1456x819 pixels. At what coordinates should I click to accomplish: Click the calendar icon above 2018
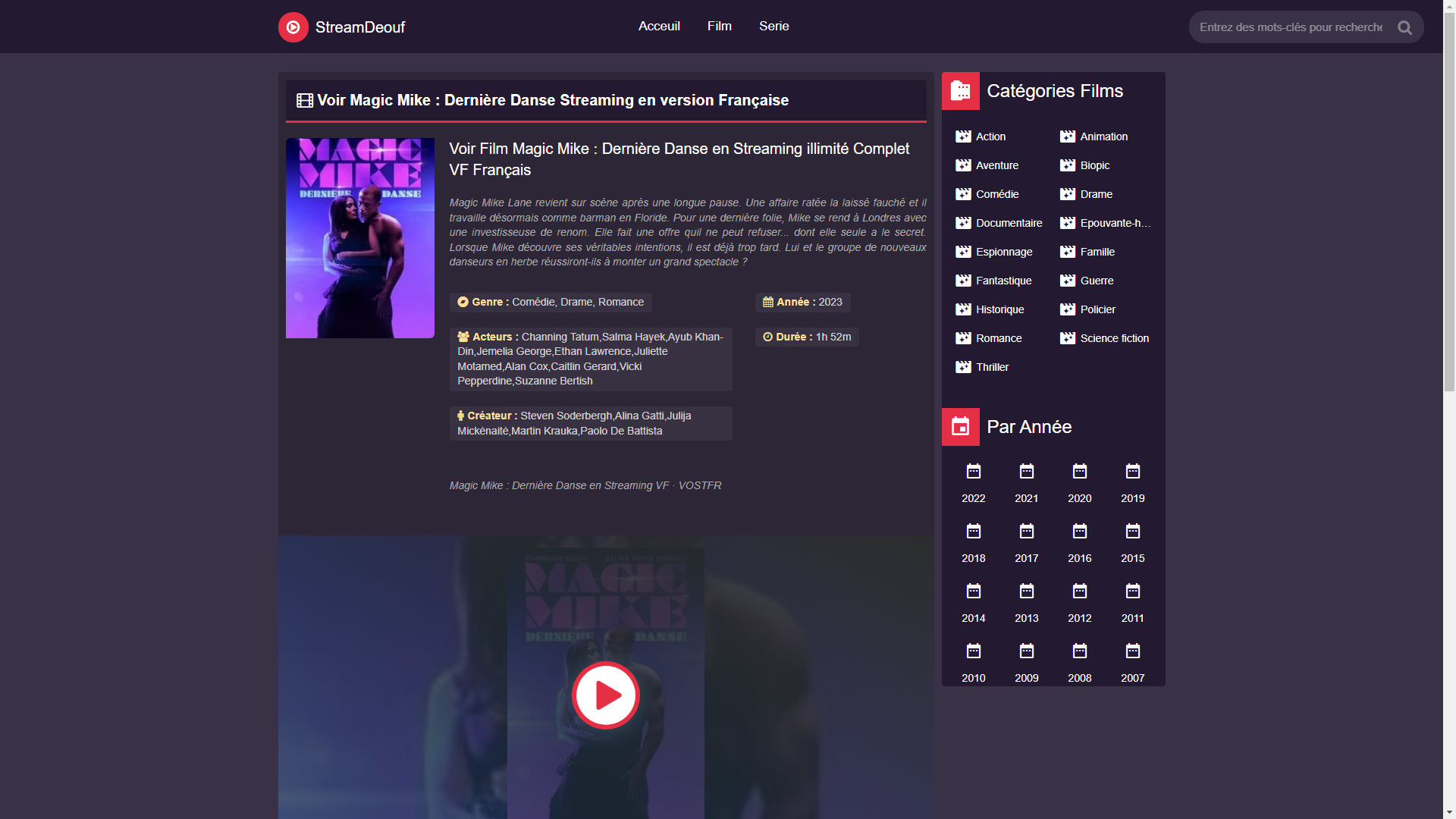pos(974,531)
